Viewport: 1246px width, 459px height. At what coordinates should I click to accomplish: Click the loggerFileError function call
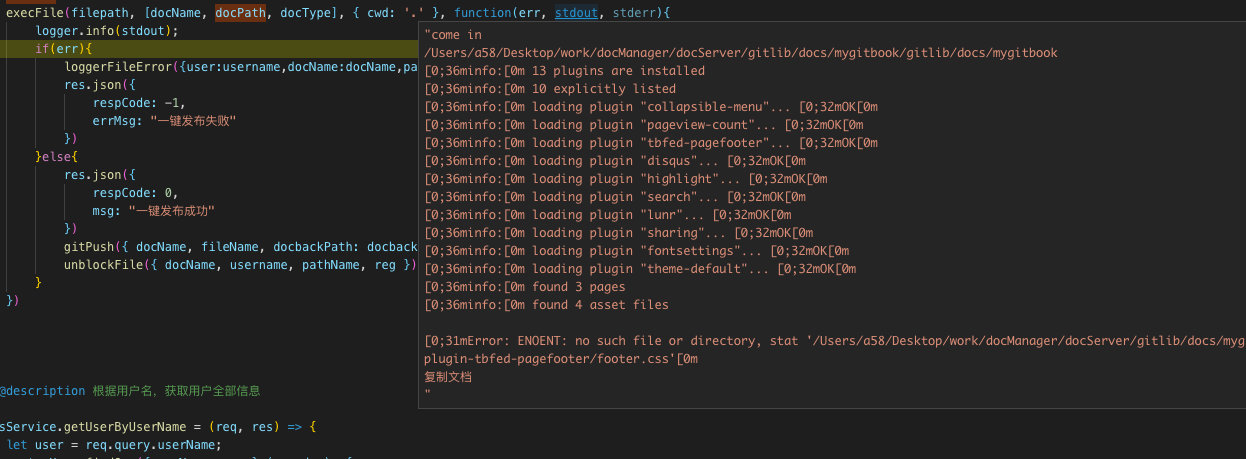point(118,67)
